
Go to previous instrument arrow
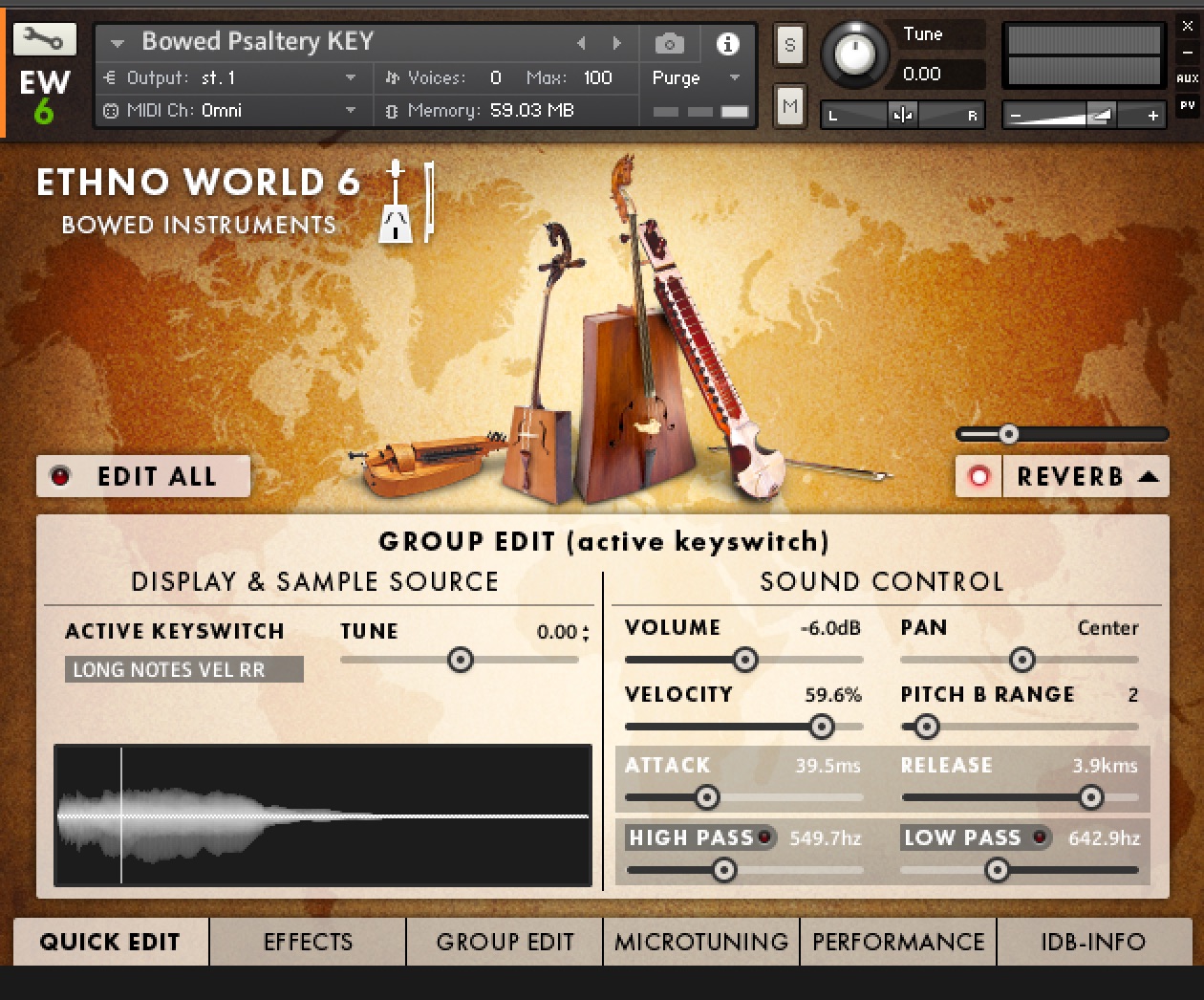581,43
